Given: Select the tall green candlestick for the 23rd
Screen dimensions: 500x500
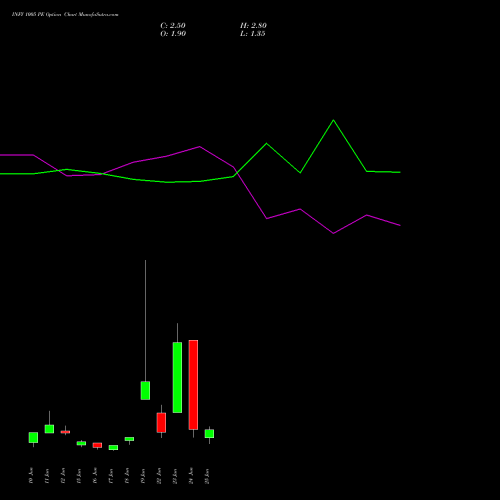Looking at the screenshot, I should [x=177, y=377].
